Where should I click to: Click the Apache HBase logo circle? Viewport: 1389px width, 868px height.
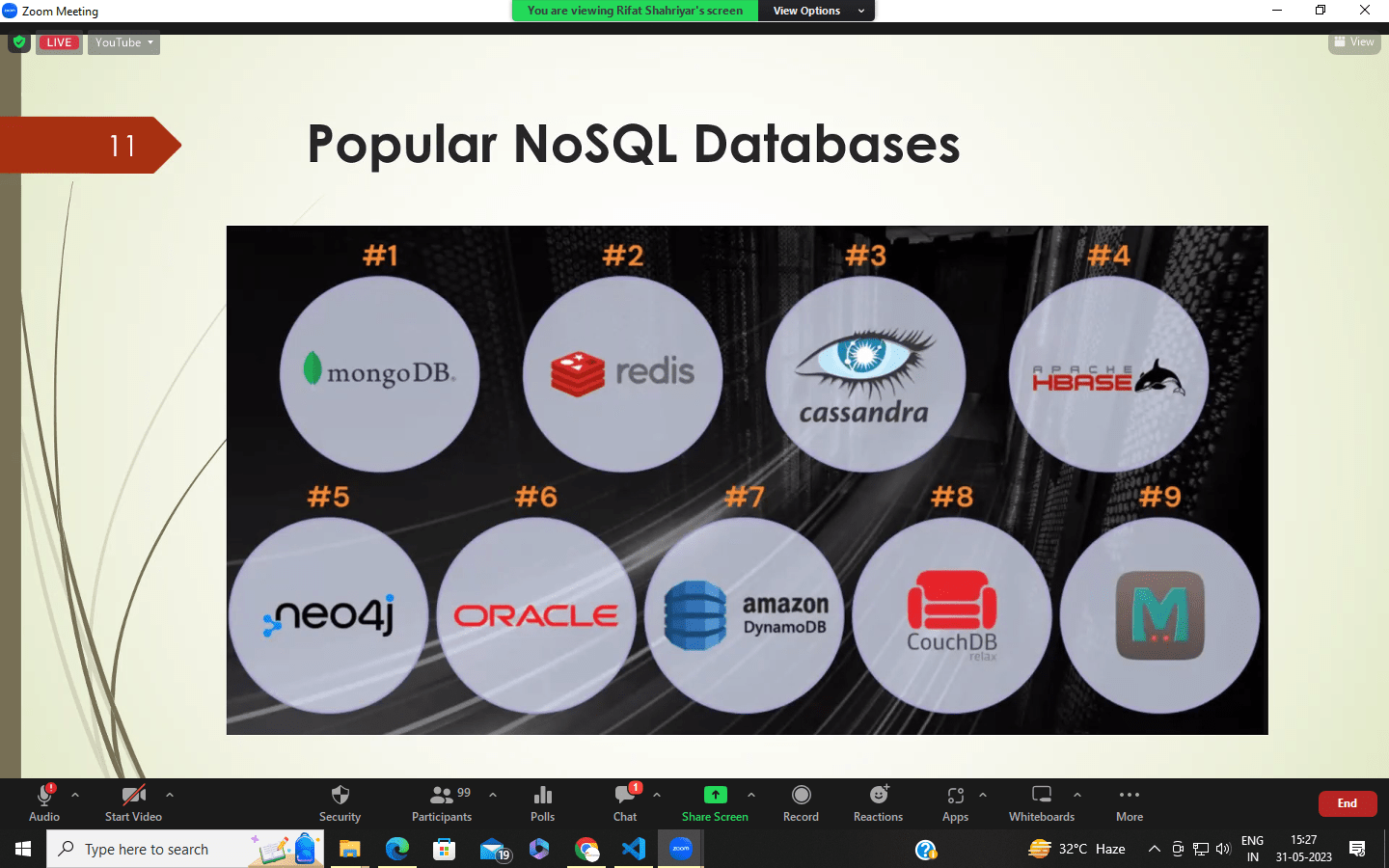pyautogui.click(x=1108, y=373)
